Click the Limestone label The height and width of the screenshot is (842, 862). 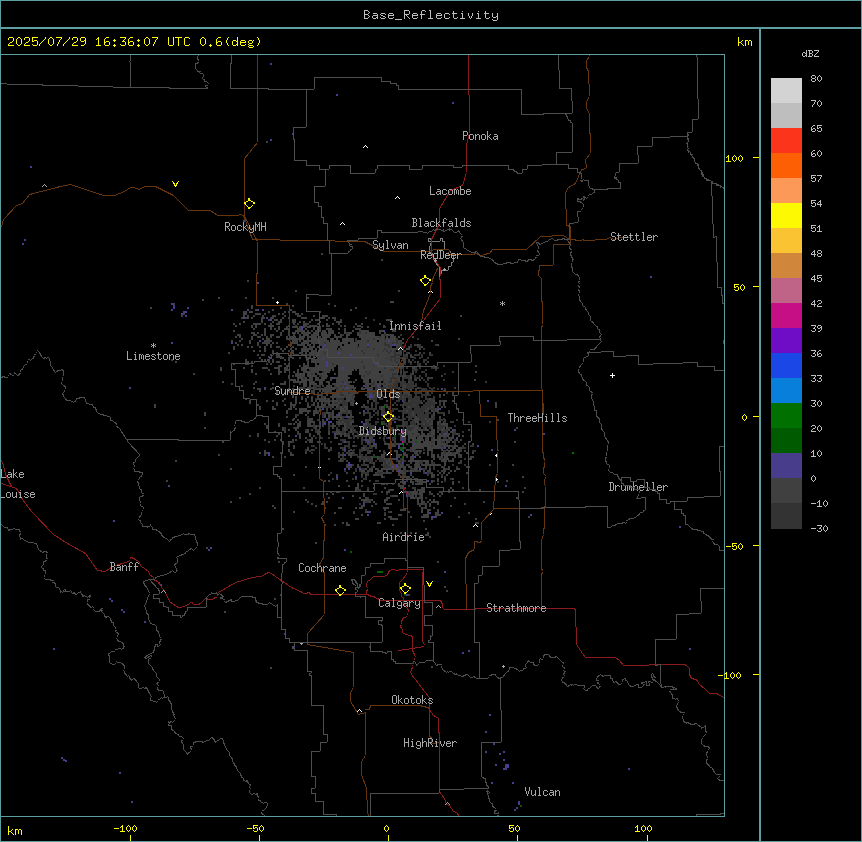coord(153,356)
